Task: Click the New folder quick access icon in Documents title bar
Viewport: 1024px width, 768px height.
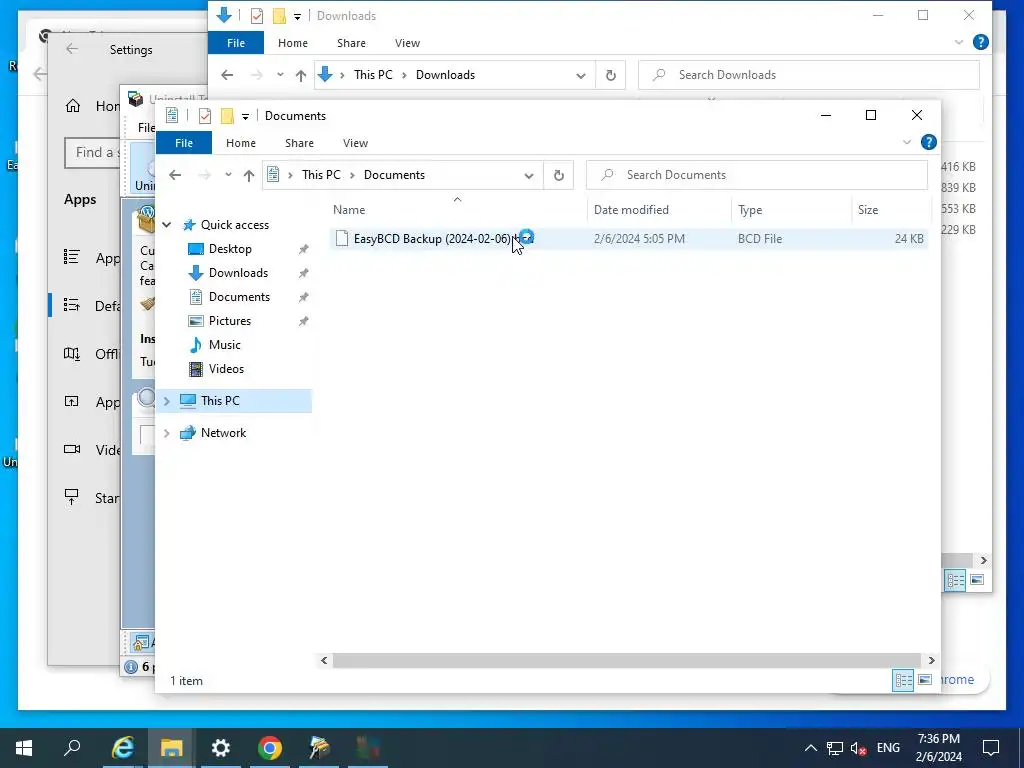Action: (227, 116)
